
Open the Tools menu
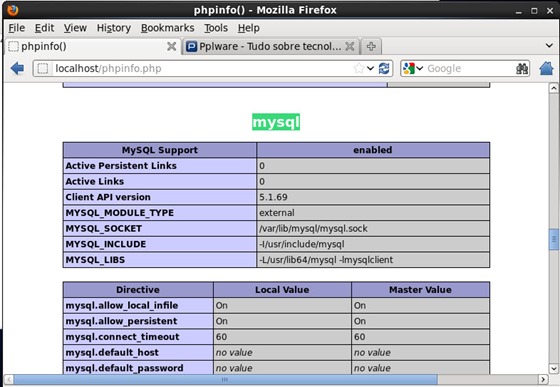click(x=216, y=28)
